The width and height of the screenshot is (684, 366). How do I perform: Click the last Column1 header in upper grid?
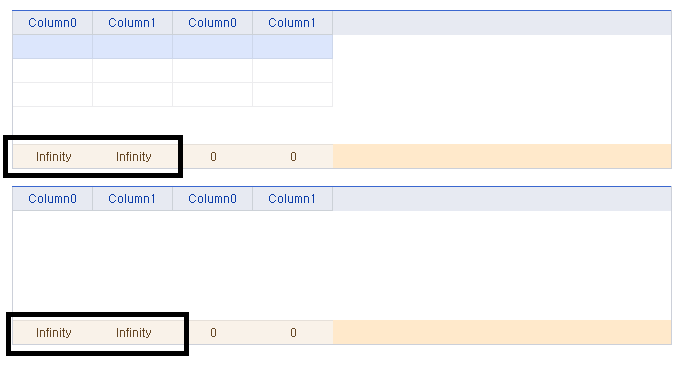(292, 23)
